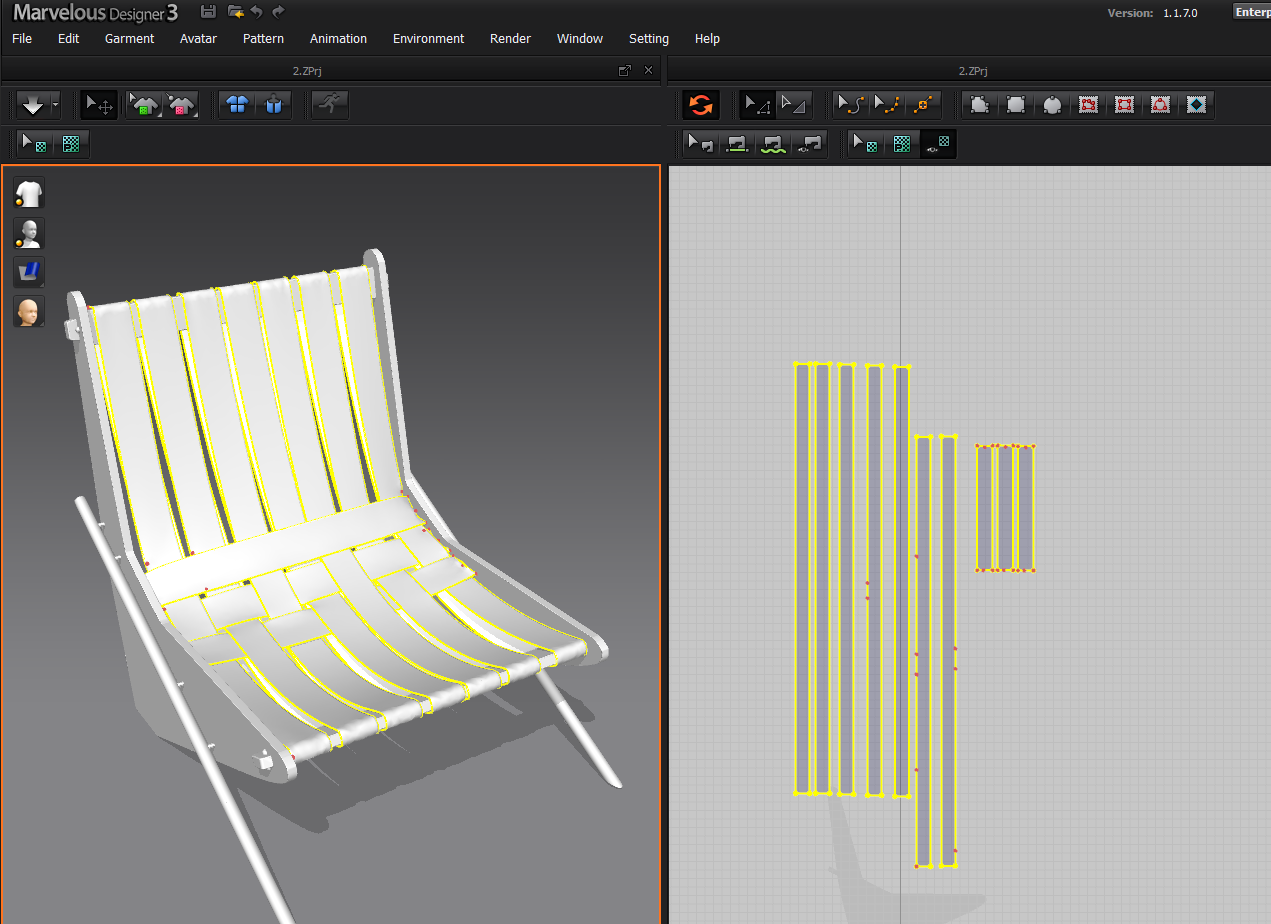
Task: Select the Edit Curvature tool
Action: pos(850,105)
